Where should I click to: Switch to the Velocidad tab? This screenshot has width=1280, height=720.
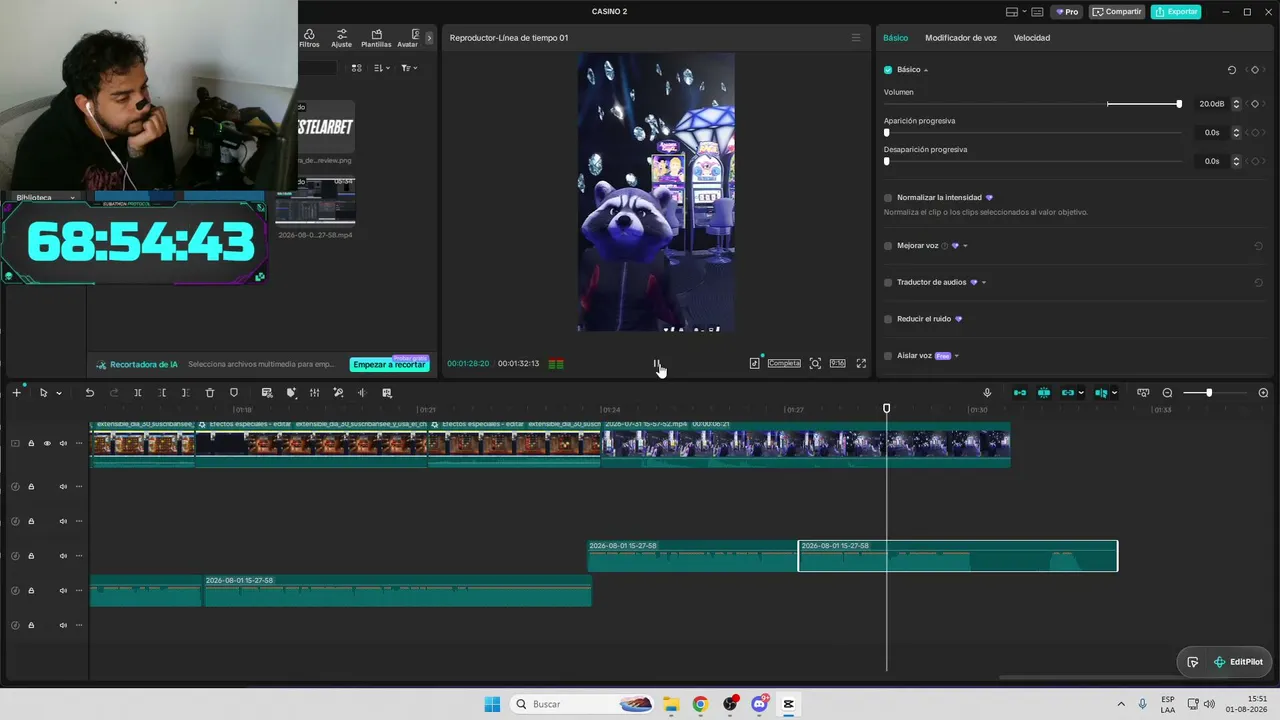(x=1032, y=38)
